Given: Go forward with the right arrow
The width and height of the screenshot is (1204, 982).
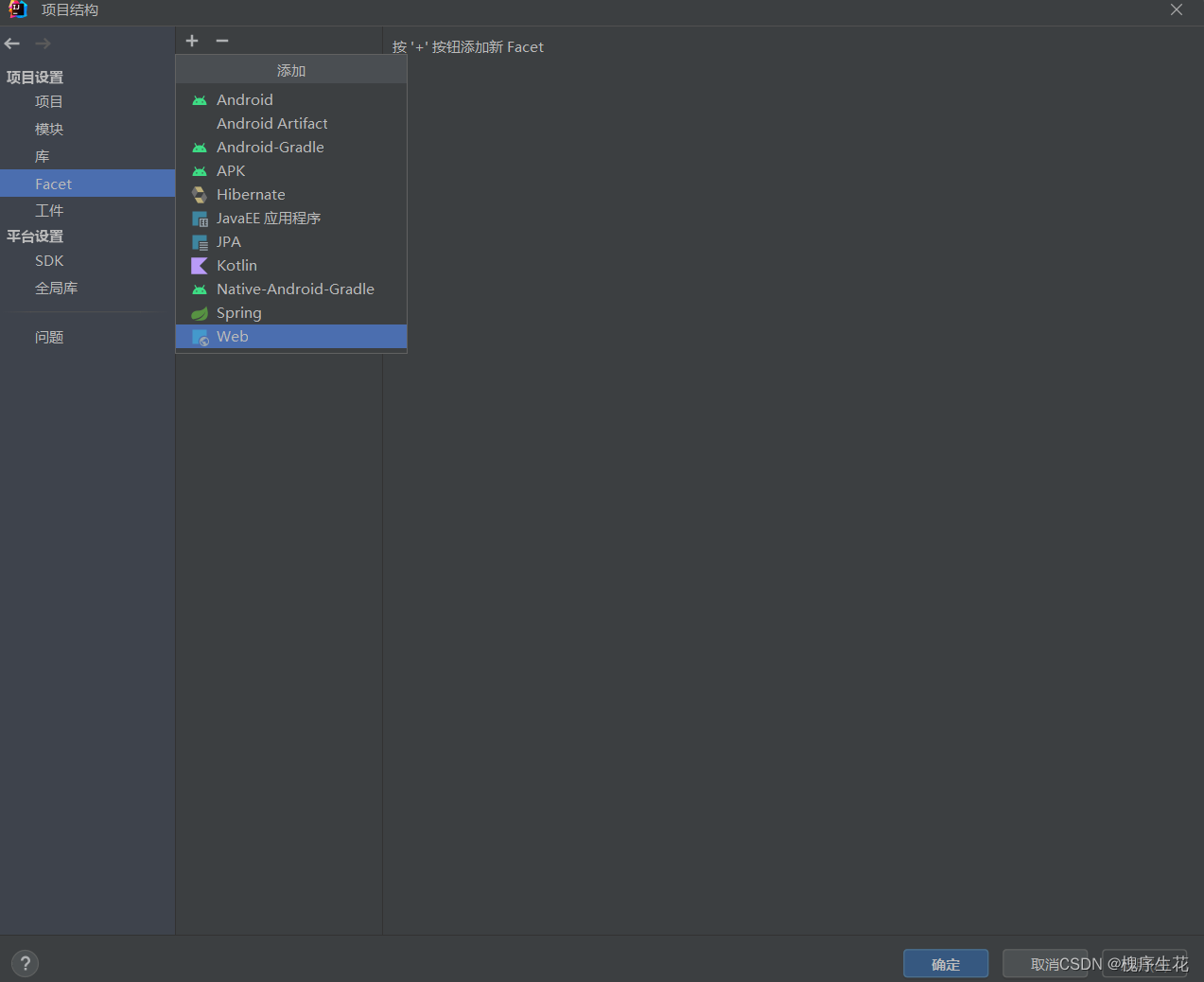Looking at the screenshot, I should 43,44.
